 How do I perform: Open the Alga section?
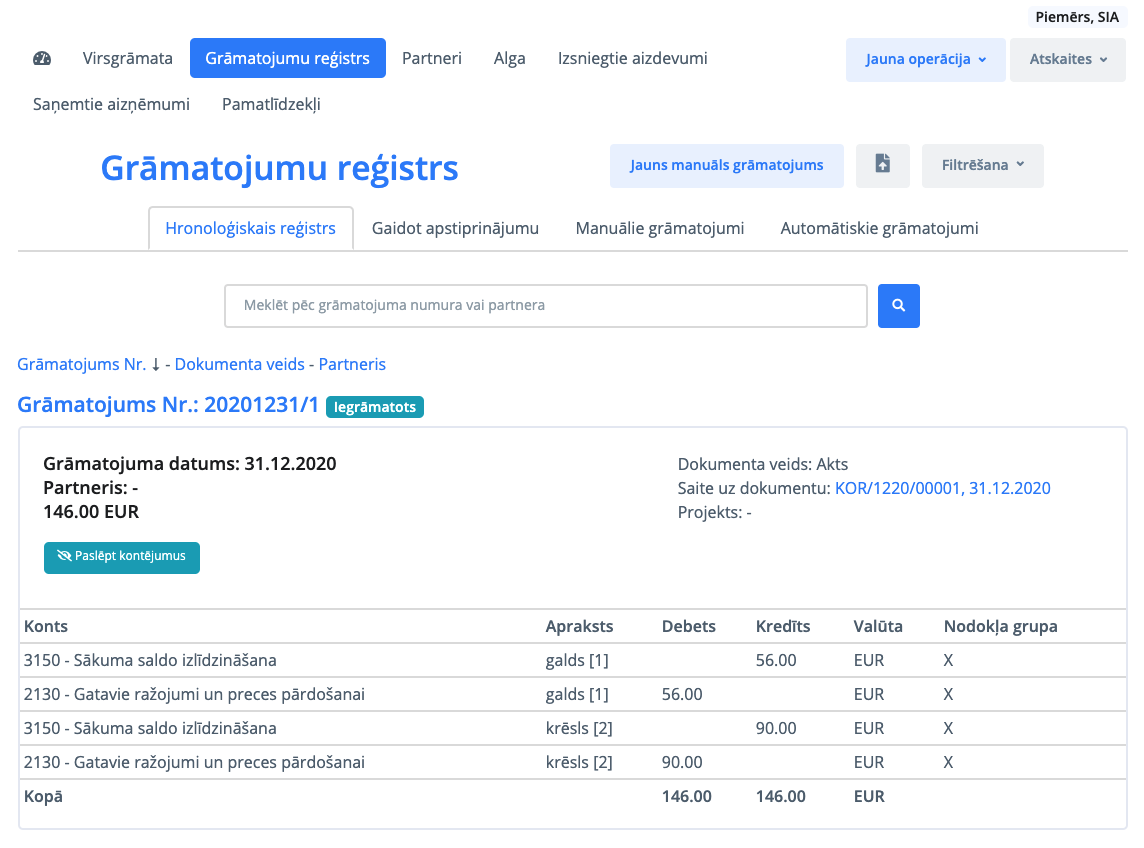tap(510, 58)
